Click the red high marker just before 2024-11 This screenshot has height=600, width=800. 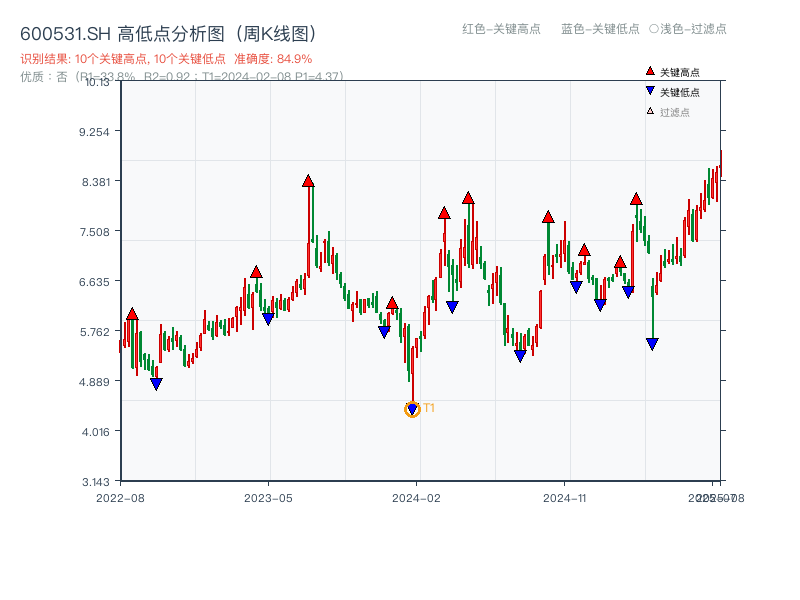click(x=548, y=217)
